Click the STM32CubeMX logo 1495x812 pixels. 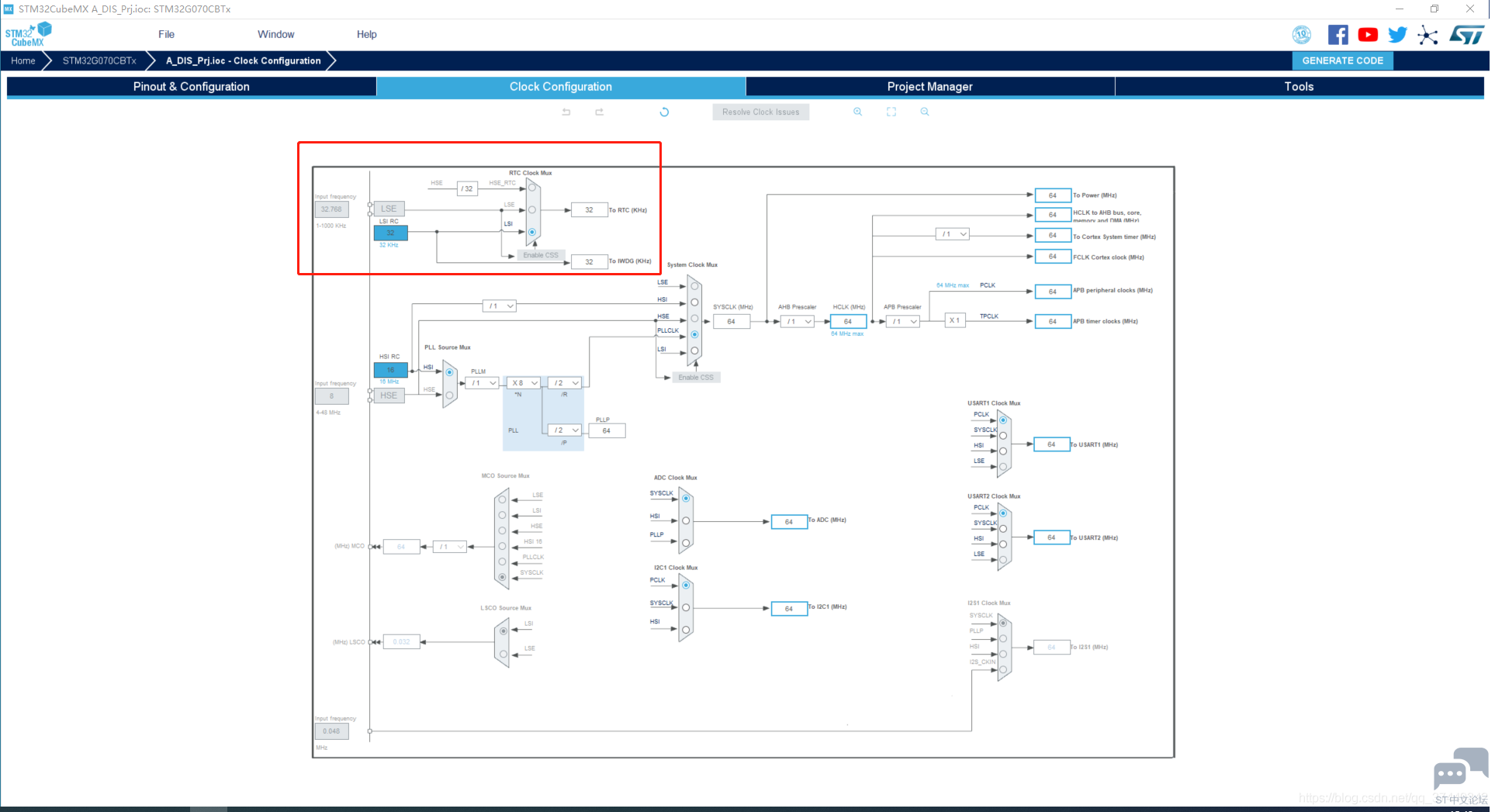coord(28,34)
